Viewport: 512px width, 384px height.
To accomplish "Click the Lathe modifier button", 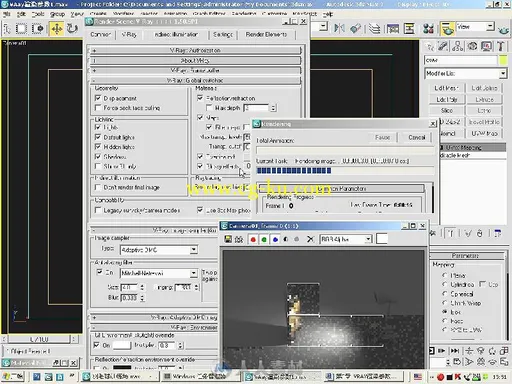I will pyautogui.click(x=484, y=110).
